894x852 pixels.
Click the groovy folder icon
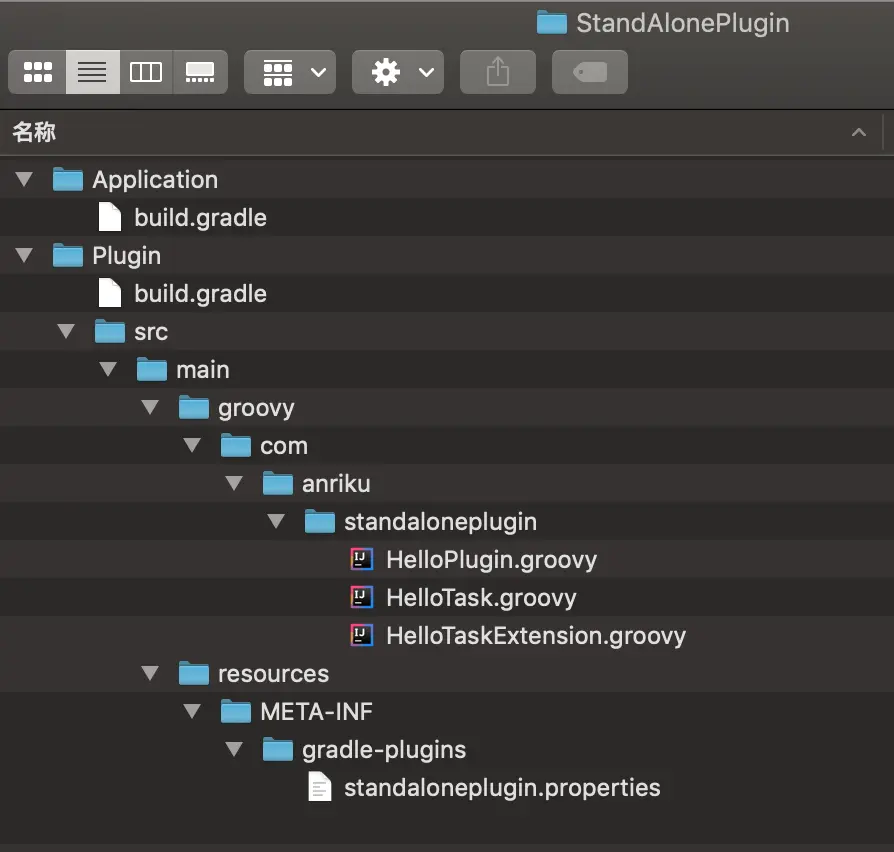point(194,407)
